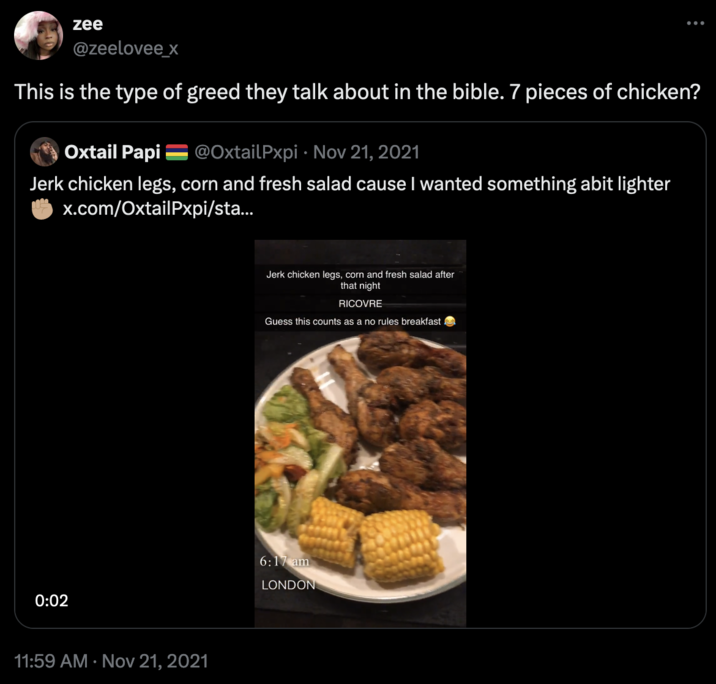Click the RICOVRE caption in the video
Screen dimensions: 716x684
click(360, 302)
